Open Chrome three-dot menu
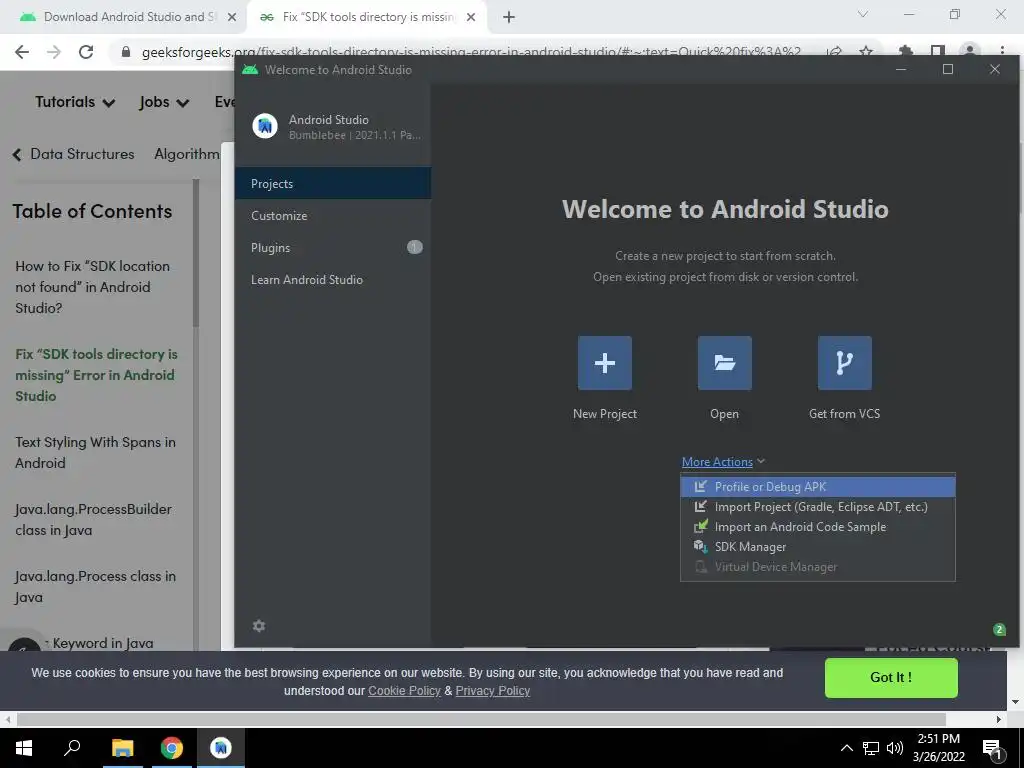Screen dimensions: 1024x768 click(x=1002, y=52)
